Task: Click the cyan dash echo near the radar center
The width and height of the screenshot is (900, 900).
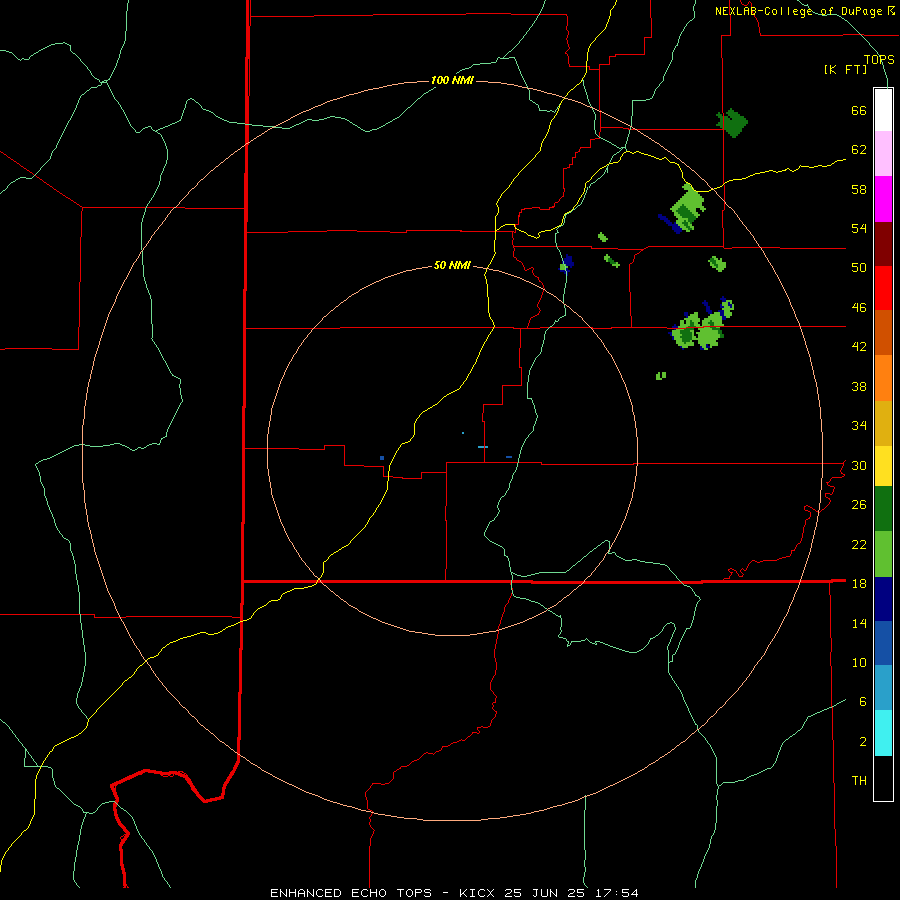Action: pyautogui.click(x=483, y=447)
